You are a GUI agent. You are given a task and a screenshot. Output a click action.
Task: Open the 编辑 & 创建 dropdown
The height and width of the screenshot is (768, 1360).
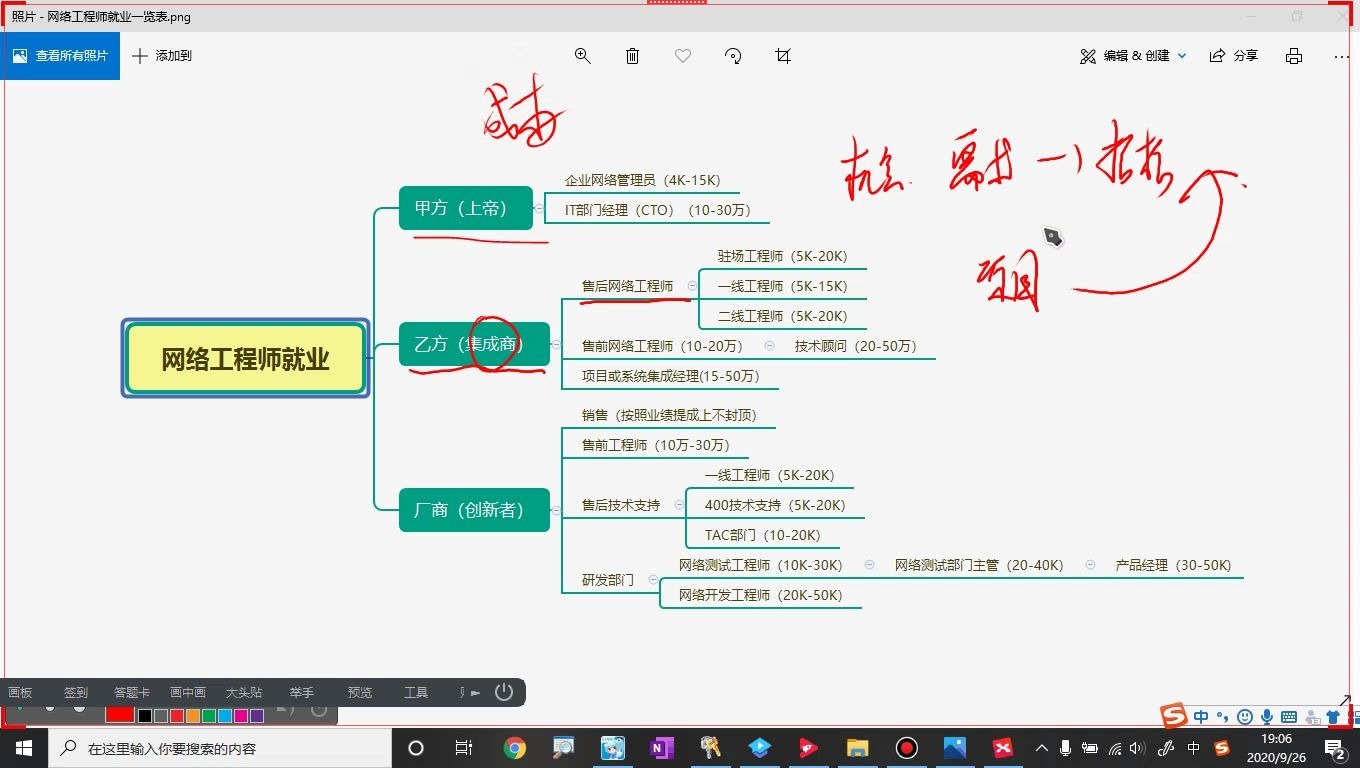pos(1133,56)
